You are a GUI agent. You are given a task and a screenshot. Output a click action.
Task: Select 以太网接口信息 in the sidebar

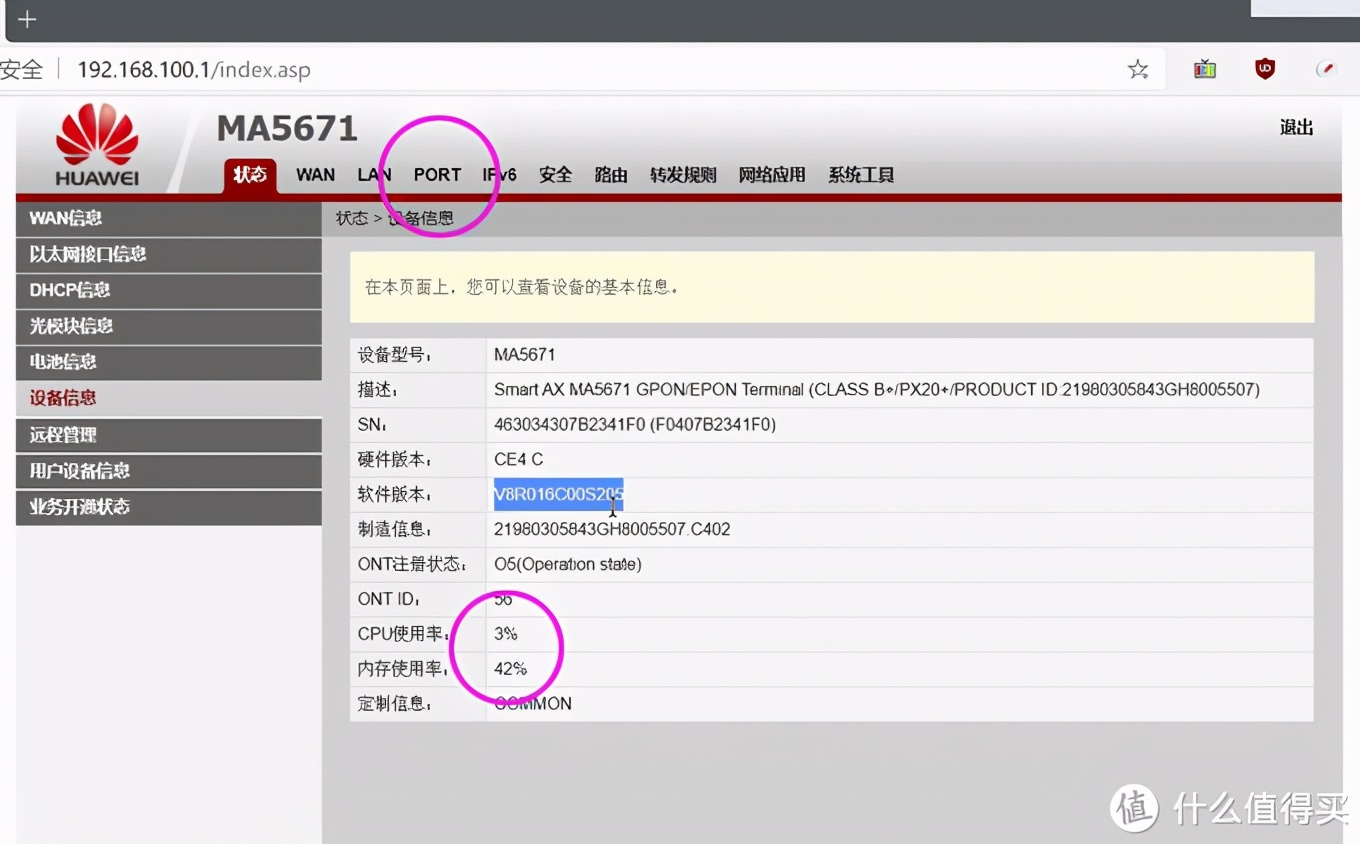(169, 255)
